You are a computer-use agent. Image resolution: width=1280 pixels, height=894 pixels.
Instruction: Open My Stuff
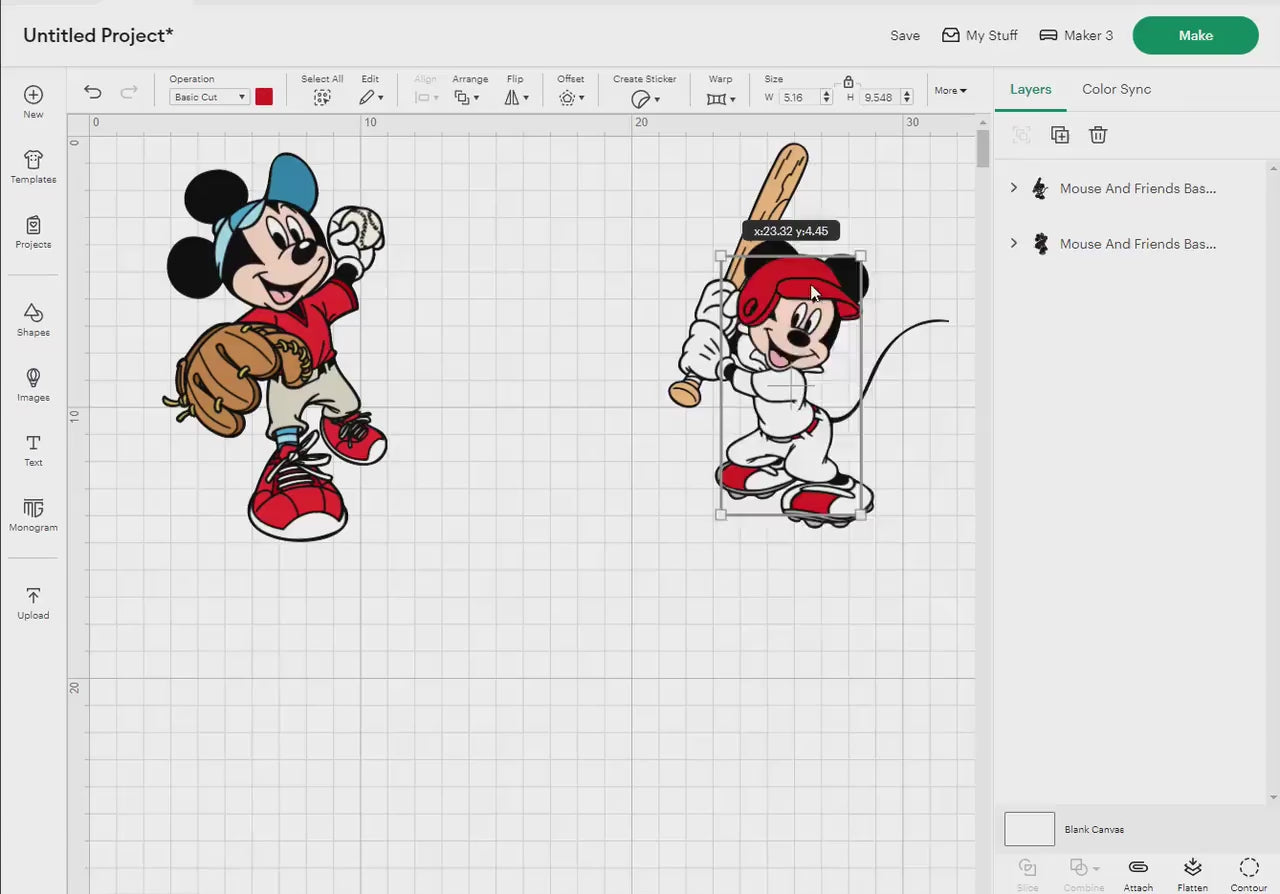point(980,35)
